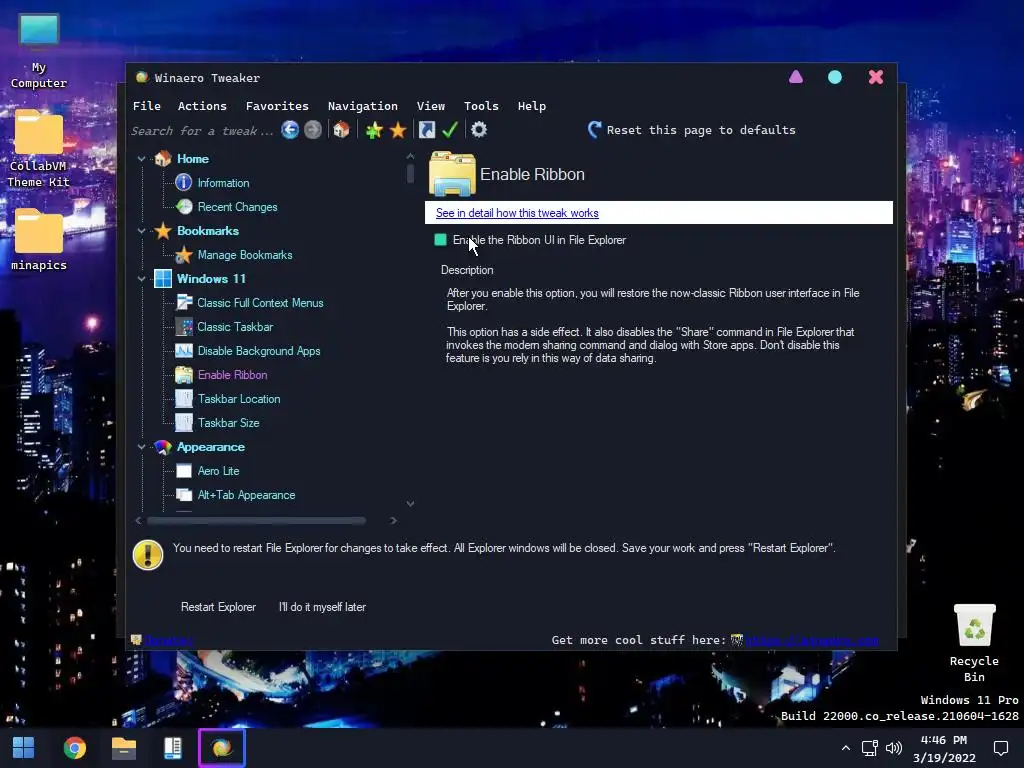Screen dimensions: 1024x768
Task: Click the tree's vertical scrollbar thumb
Action: tap(410, 173)
